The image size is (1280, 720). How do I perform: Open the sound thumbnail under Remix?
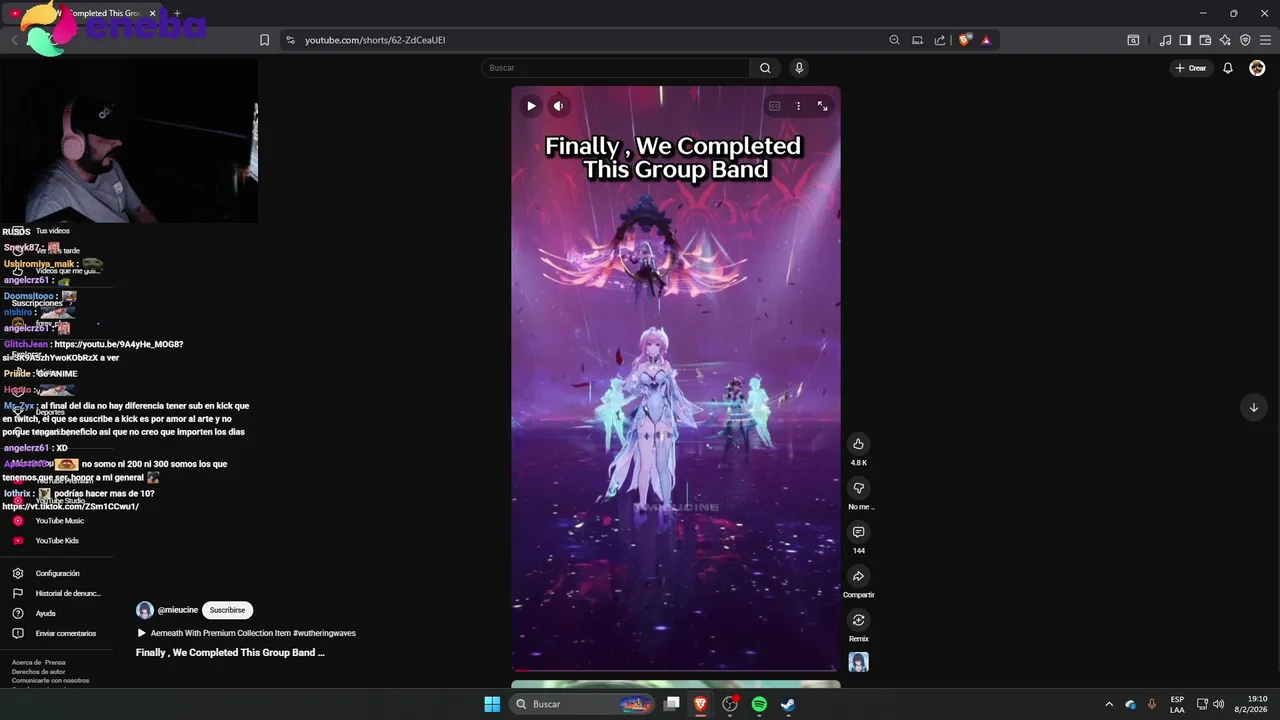(x=858, y=662)
